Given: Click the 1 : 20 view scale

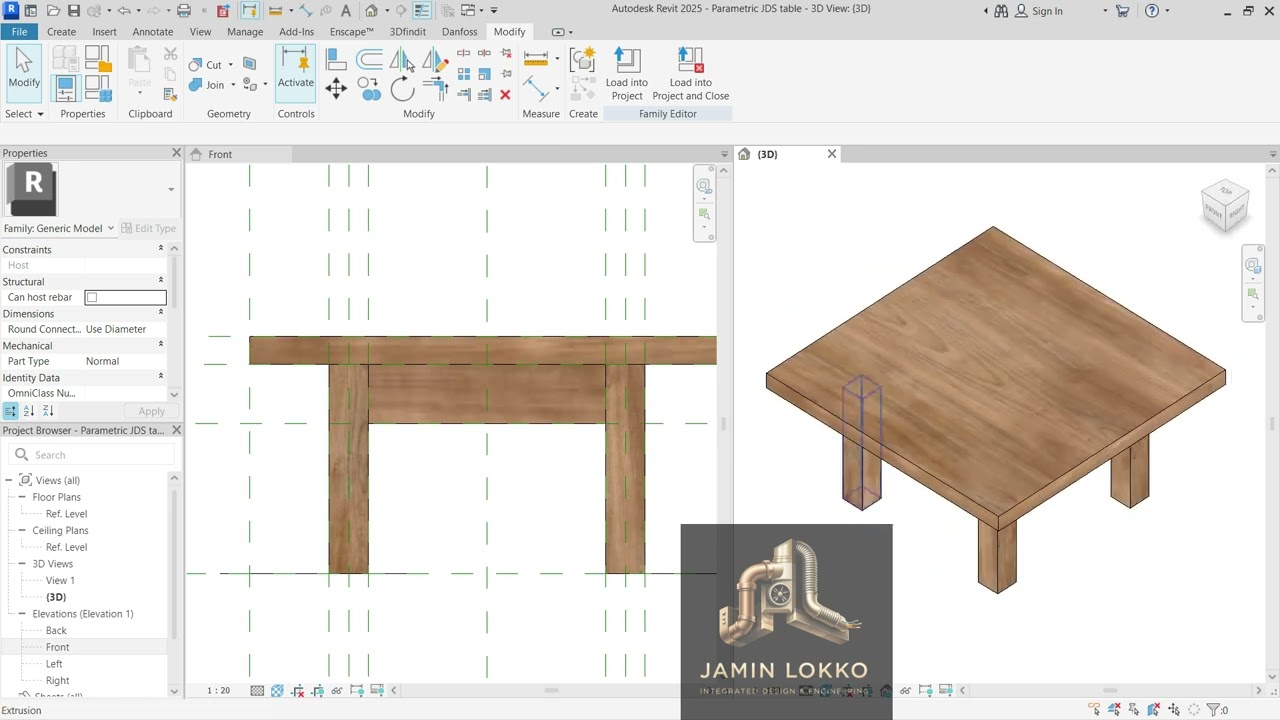Looking at the screenshot, I should click(218, 690).
